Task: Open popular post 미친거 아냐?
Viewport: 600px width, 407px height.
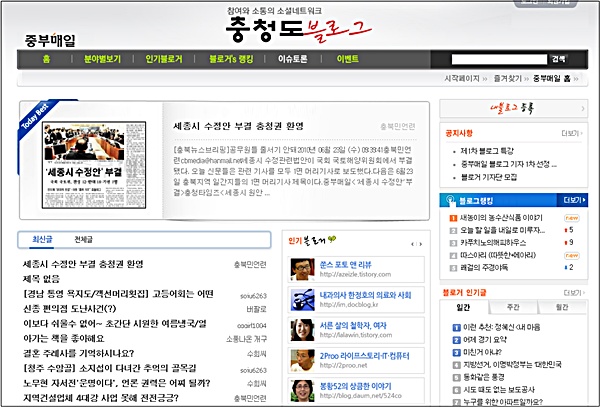Action: (x=482, y=352)
